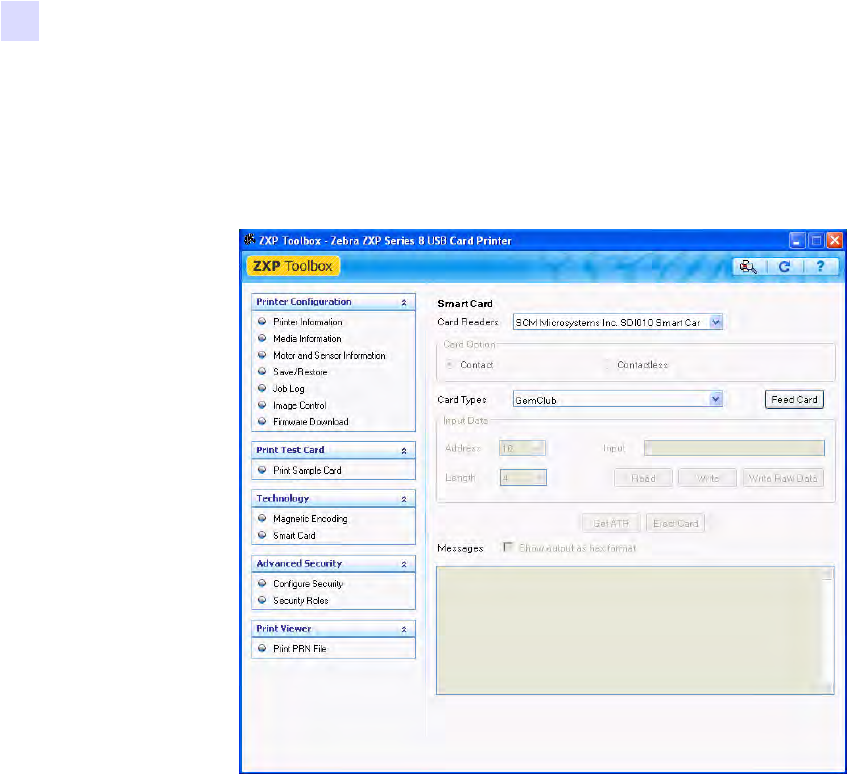The image size is (847, 774).
Task: Select the Contact radio button
Action: [449, 365]
